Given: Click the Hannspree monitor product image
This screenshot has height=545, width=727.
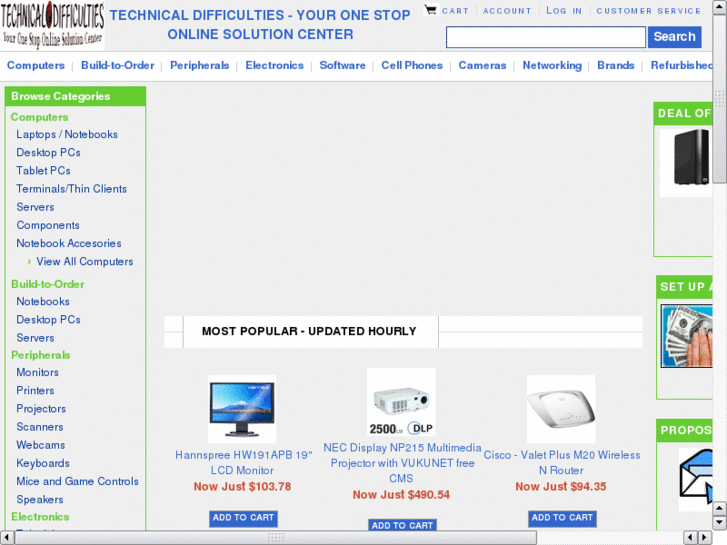Looking at the screenshot, I should click(x=242, y=409).
